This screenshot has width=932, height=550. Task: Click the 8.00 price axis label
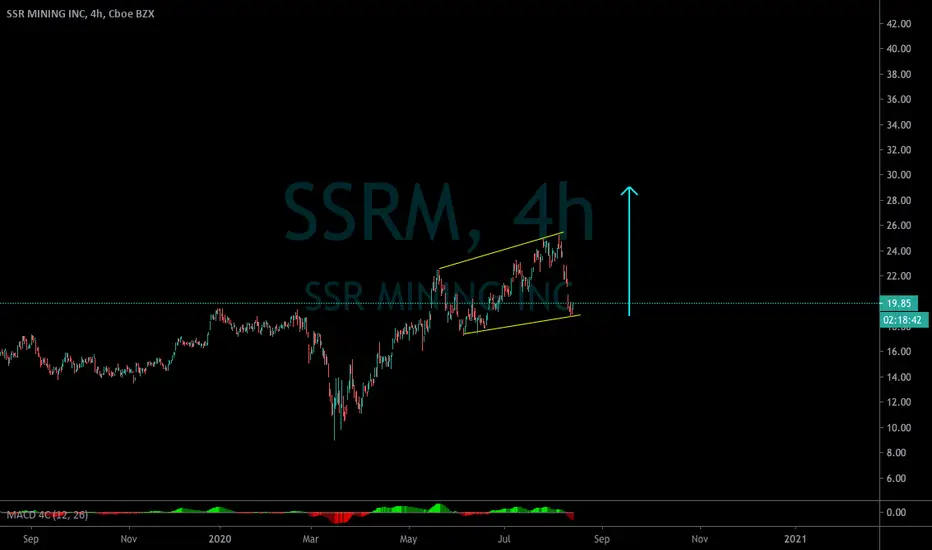pyautogui.click(x=896, y=452)
